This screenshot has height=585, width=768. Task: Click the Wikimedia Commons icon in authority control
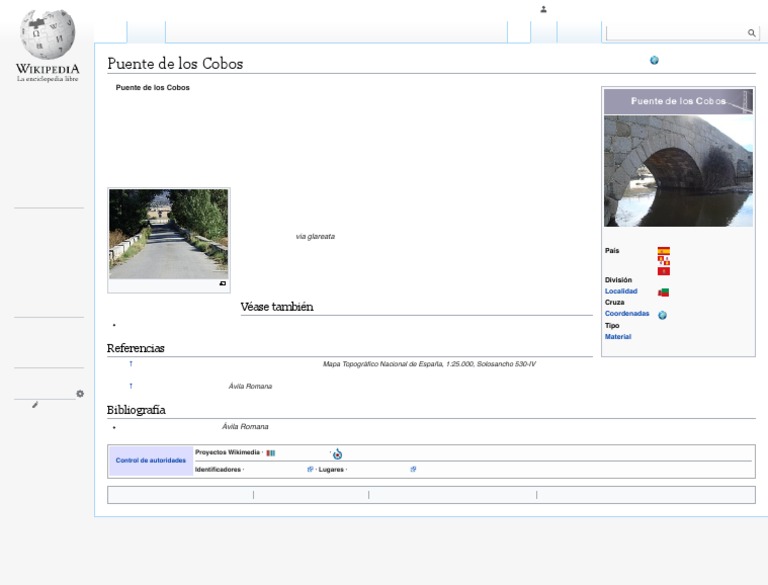click(x=337, y=454)
